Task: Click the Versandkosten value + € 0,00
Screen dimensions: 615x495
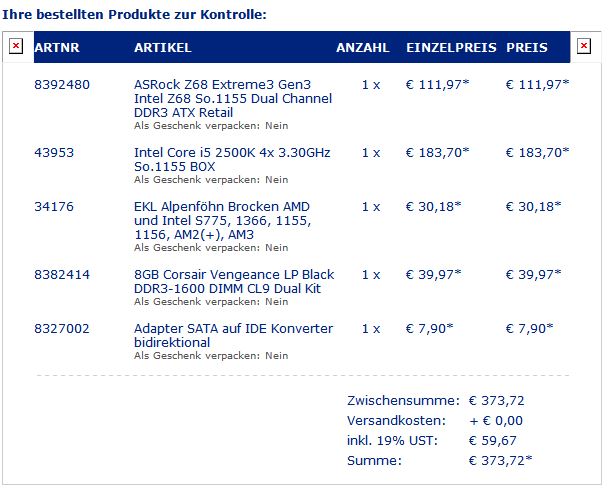Action: (x=496, y=421)
